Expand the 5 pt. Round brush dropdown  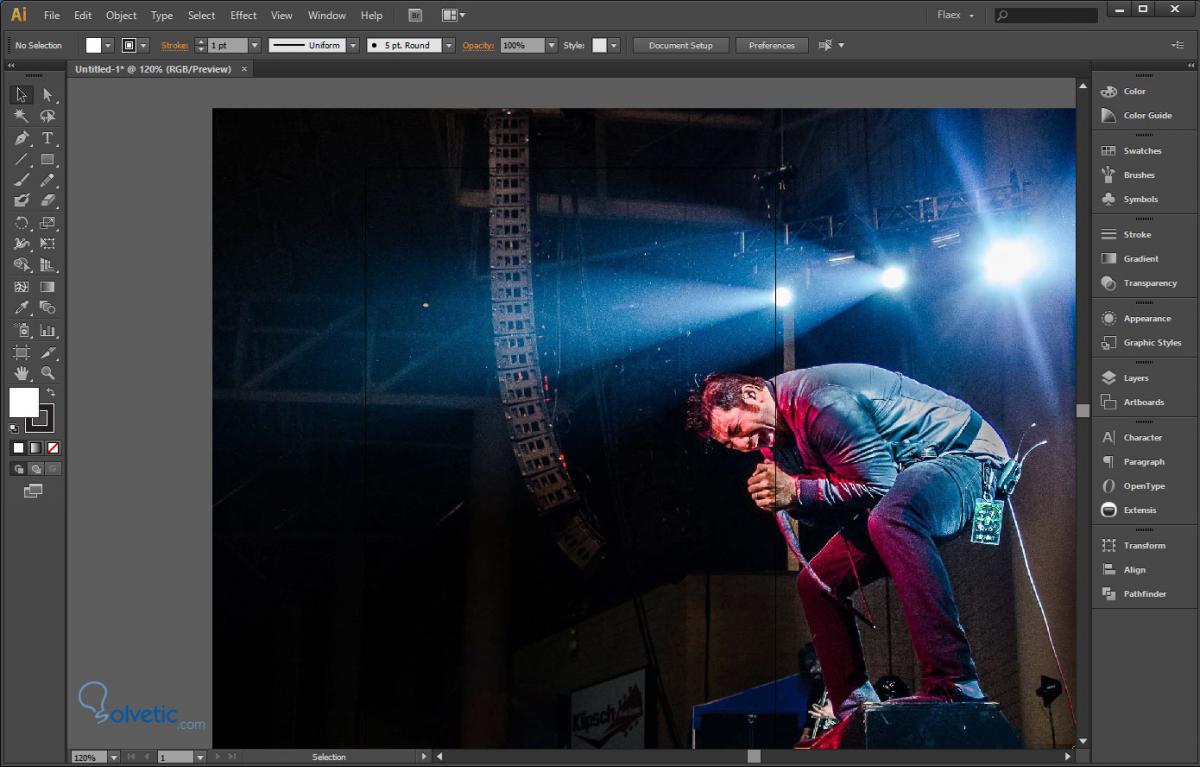[449, 45]
